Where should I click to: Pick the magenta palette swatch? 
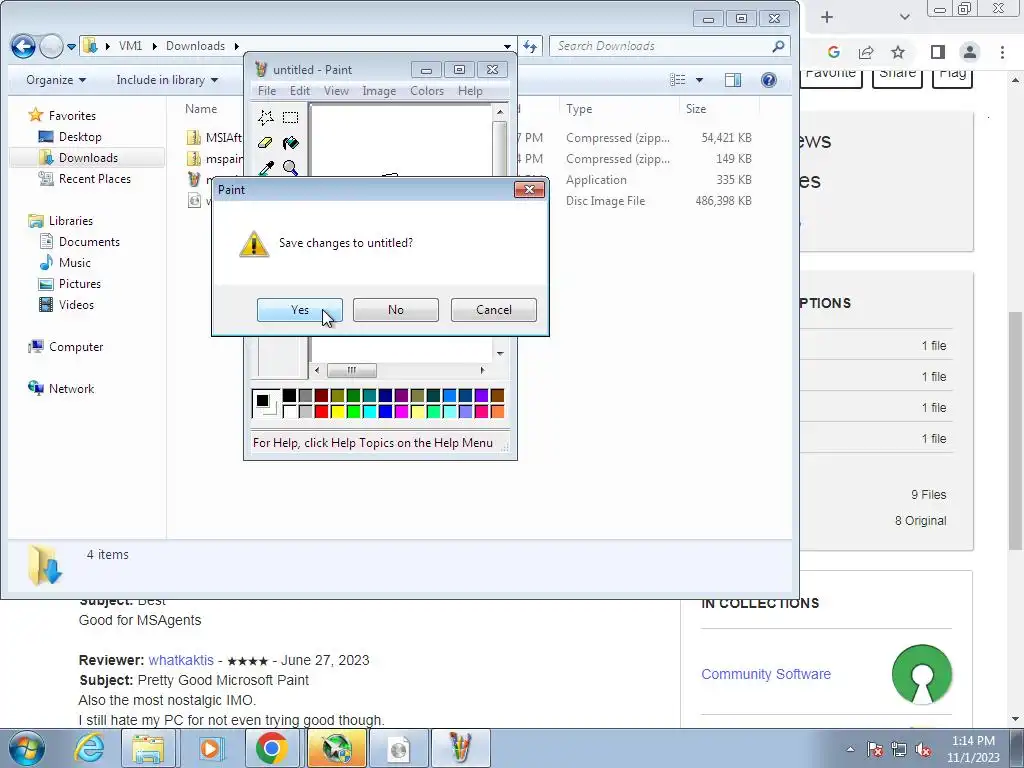click(401, 411)
